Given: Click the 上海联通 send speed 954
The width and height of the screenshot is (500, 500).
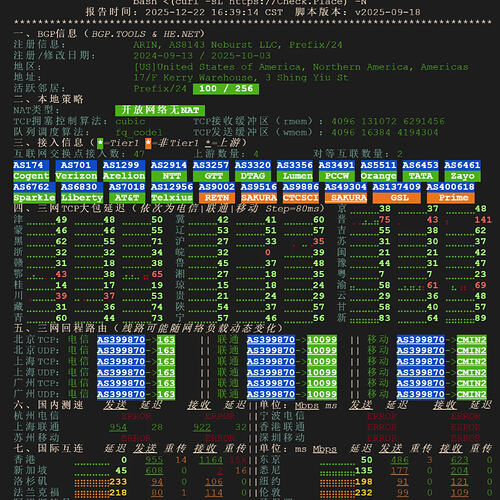Looking at the screenshot, I should pyautogui.click(x=118, y=428).
